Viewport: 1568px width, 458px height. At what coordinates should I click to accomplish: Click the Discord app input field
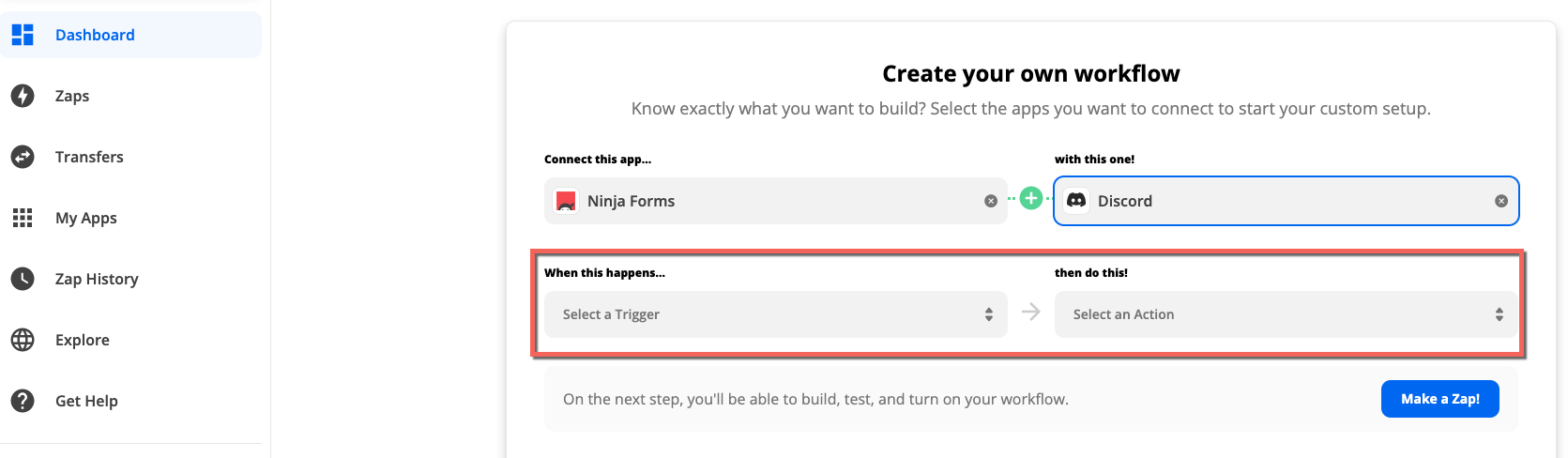1295,201
